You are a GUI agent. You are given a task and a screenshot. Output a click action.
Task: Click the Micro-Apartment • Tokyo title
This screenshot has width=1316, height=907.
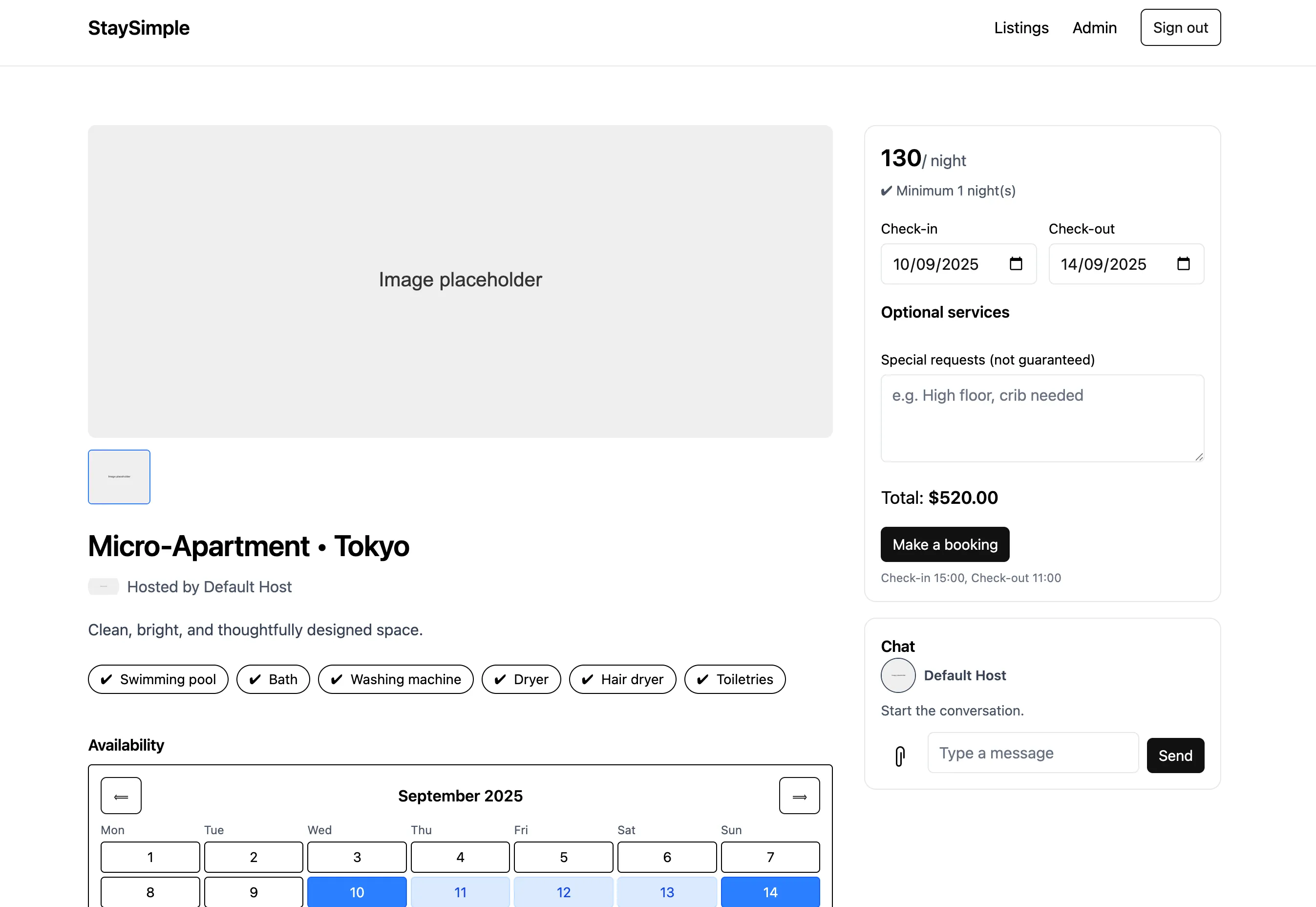248,546
